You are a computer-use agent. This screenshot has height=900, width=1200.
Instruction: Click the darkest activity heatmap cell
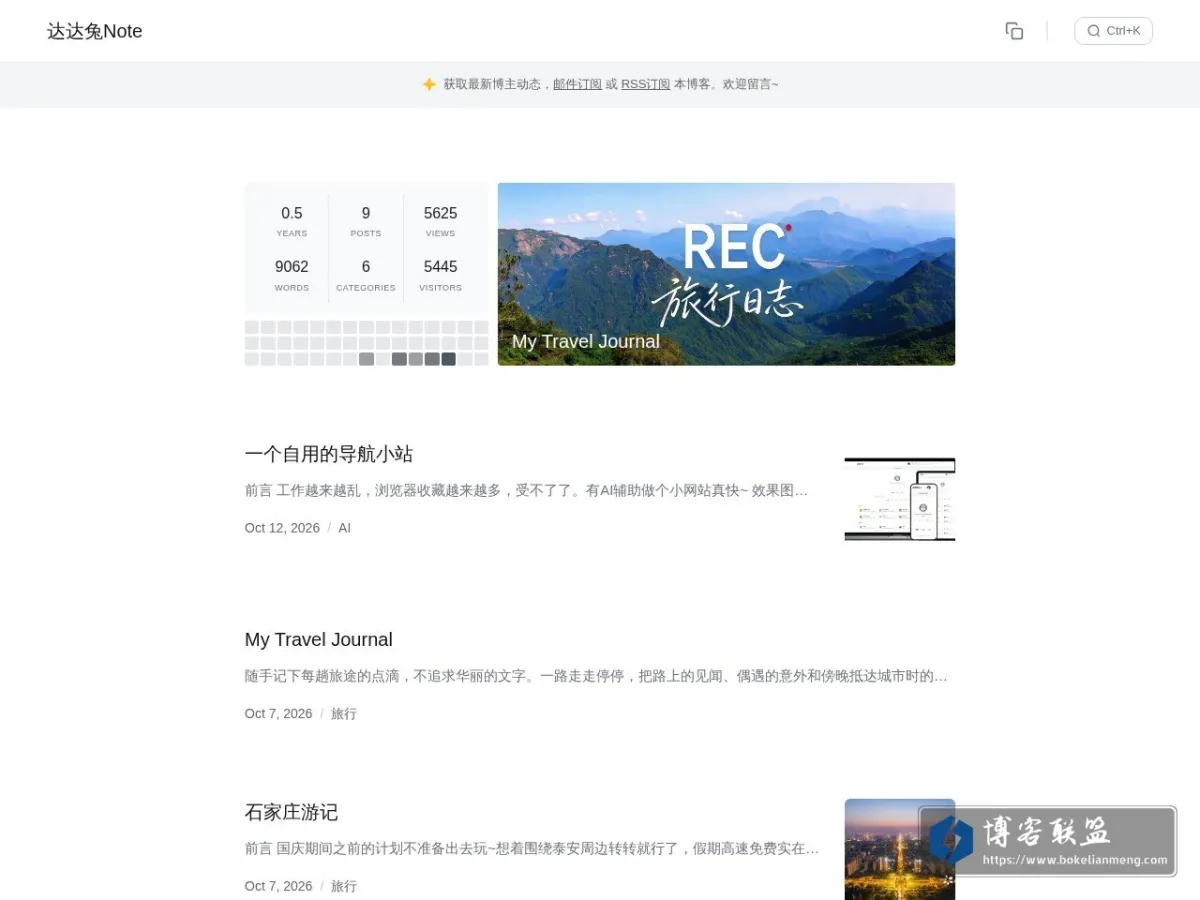coord(448,359)
